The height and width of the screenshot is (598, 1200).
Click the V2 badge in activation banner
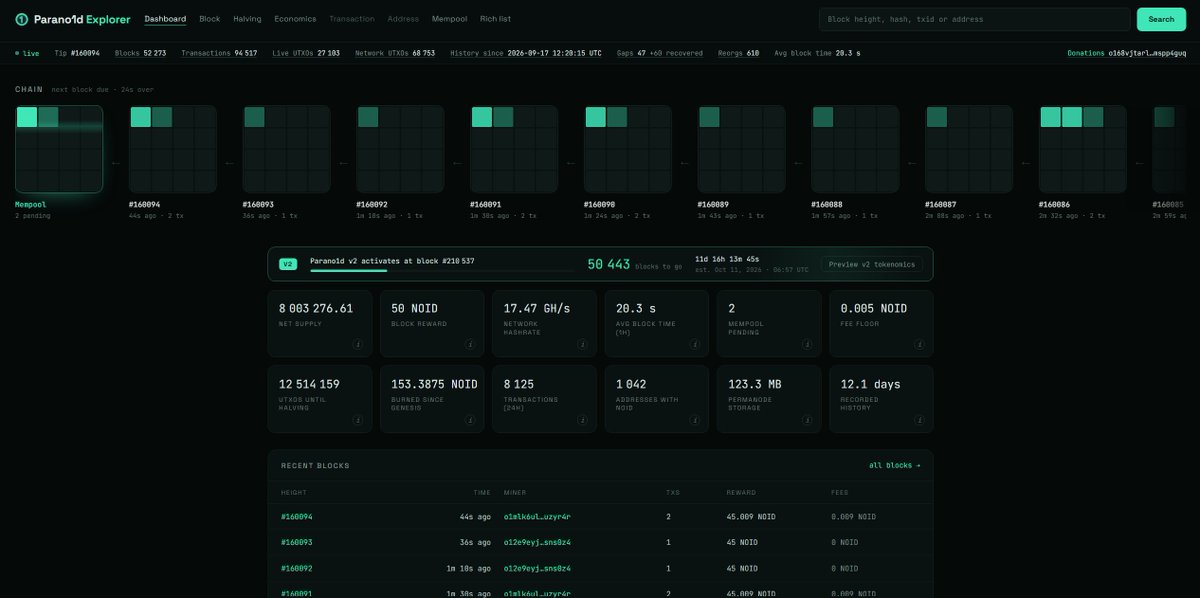pyautogui.click(x=288, y=264)
